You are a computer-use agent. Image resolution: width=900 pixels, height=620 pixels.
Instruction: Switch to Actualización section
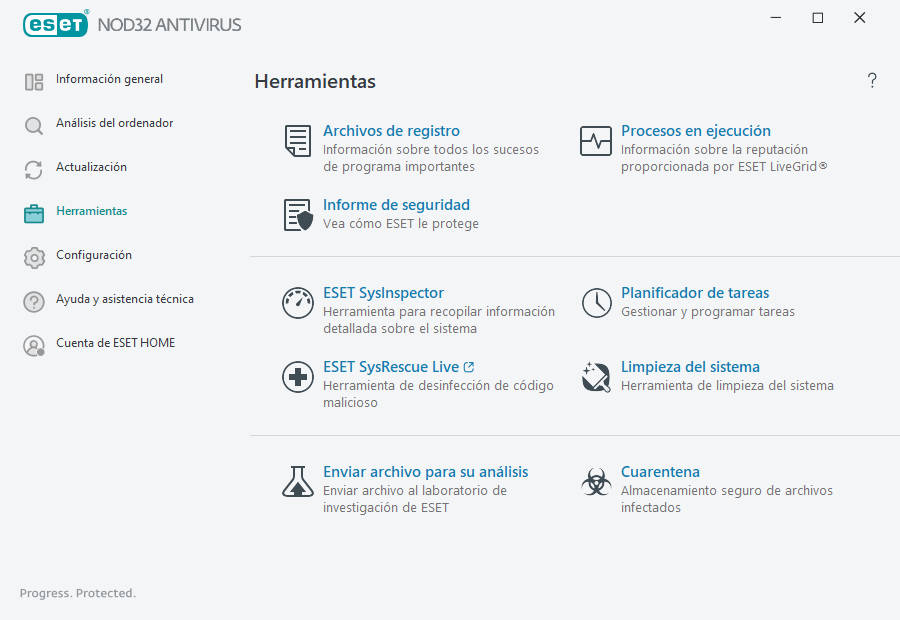click(x=34, y=168)
